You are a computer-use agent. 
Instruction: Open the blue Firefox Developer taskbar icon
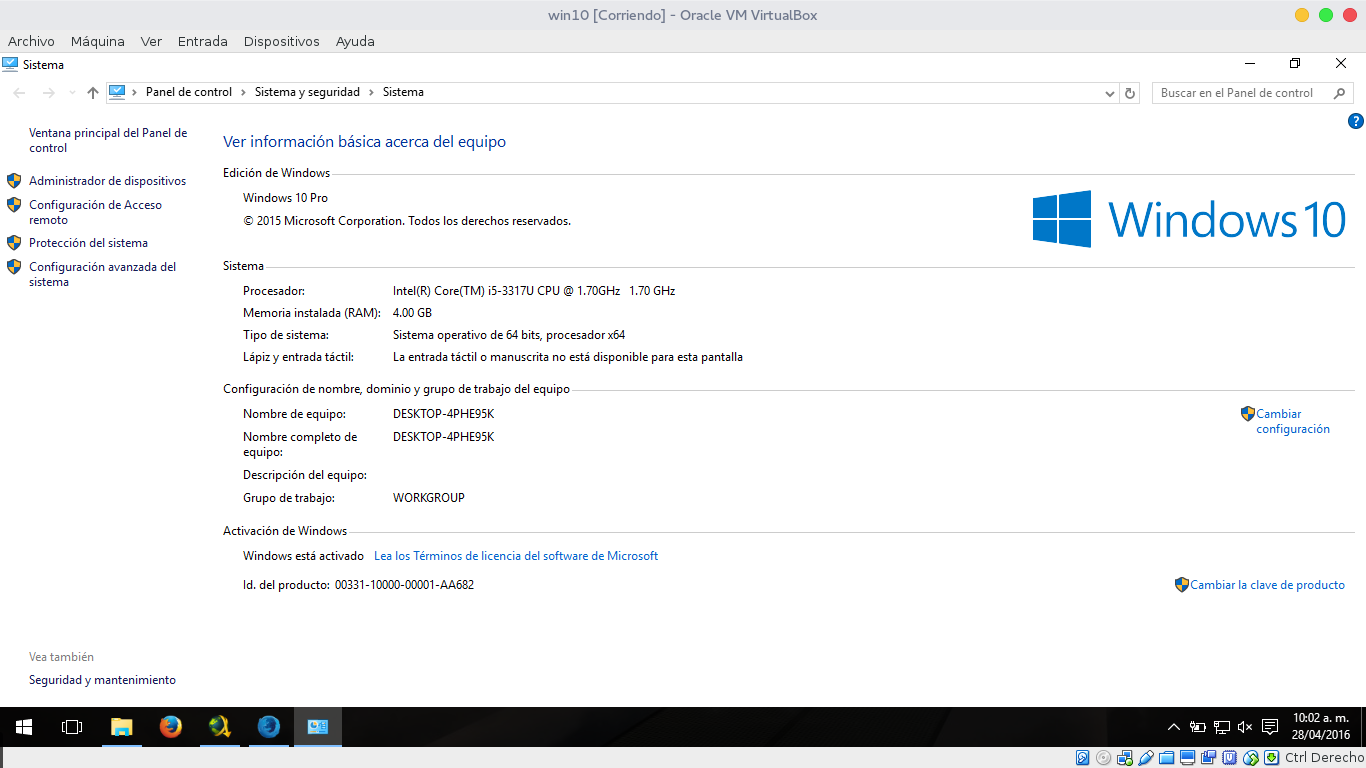pos(268,727)
